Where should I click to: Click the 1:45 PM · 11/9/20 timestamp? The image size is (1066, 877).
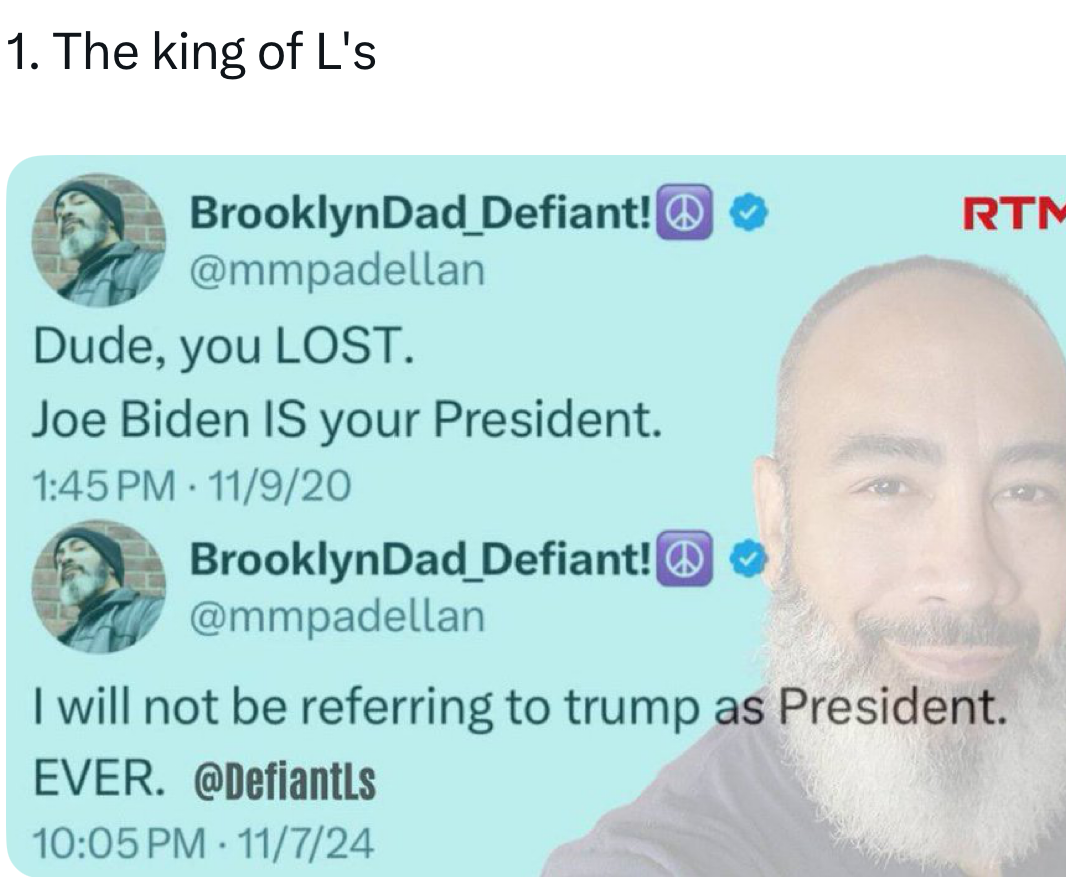coord(191,486)
